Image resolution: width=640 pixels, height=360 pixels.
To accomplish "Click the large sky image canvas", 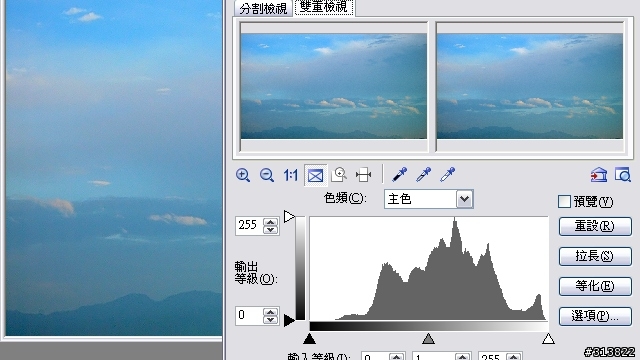I will point(113,167).
